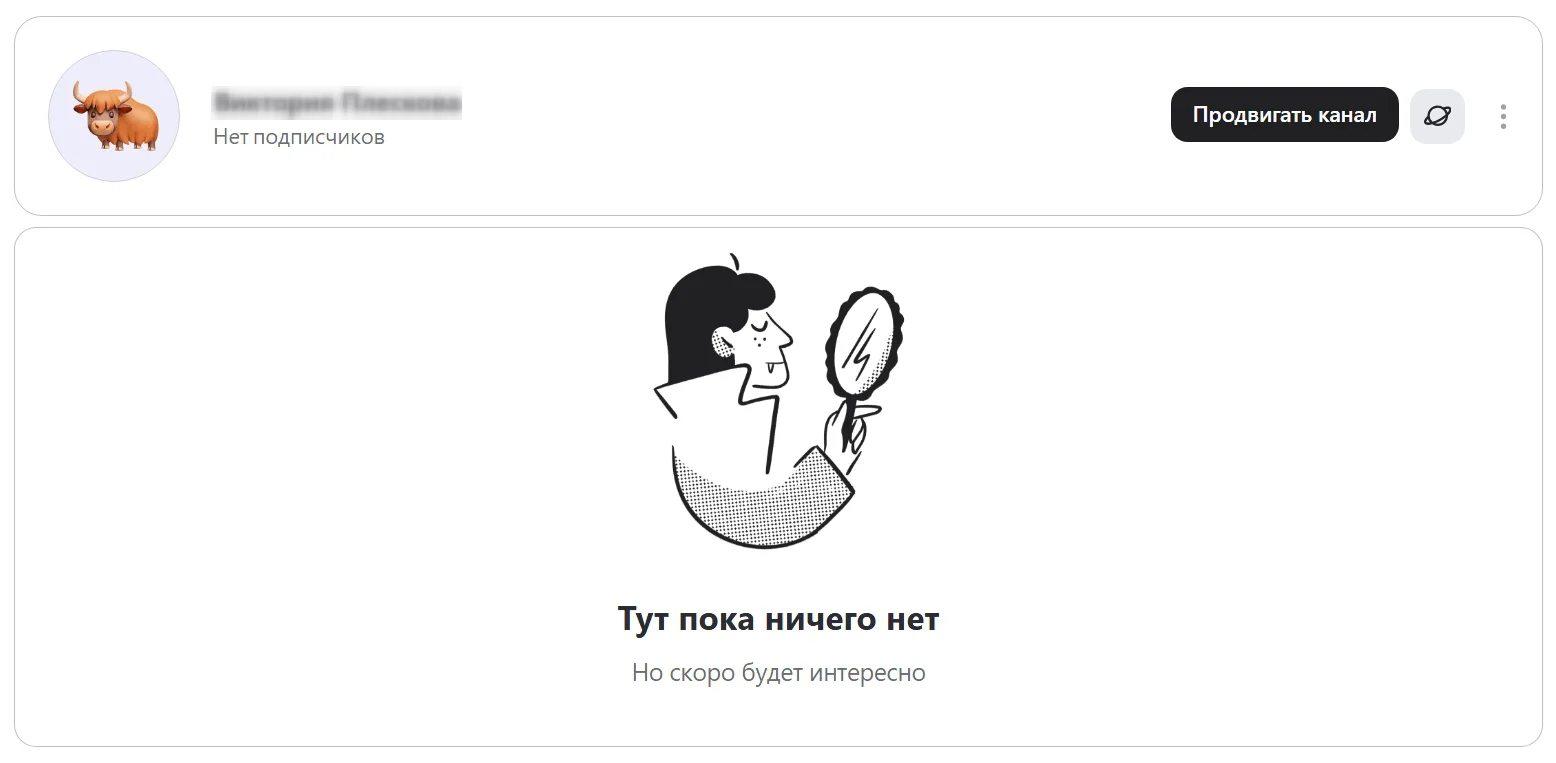Select the Но скоро будет интересно subtitle
This screenshot has width=1556, height=763.
(x=778, y=673)
